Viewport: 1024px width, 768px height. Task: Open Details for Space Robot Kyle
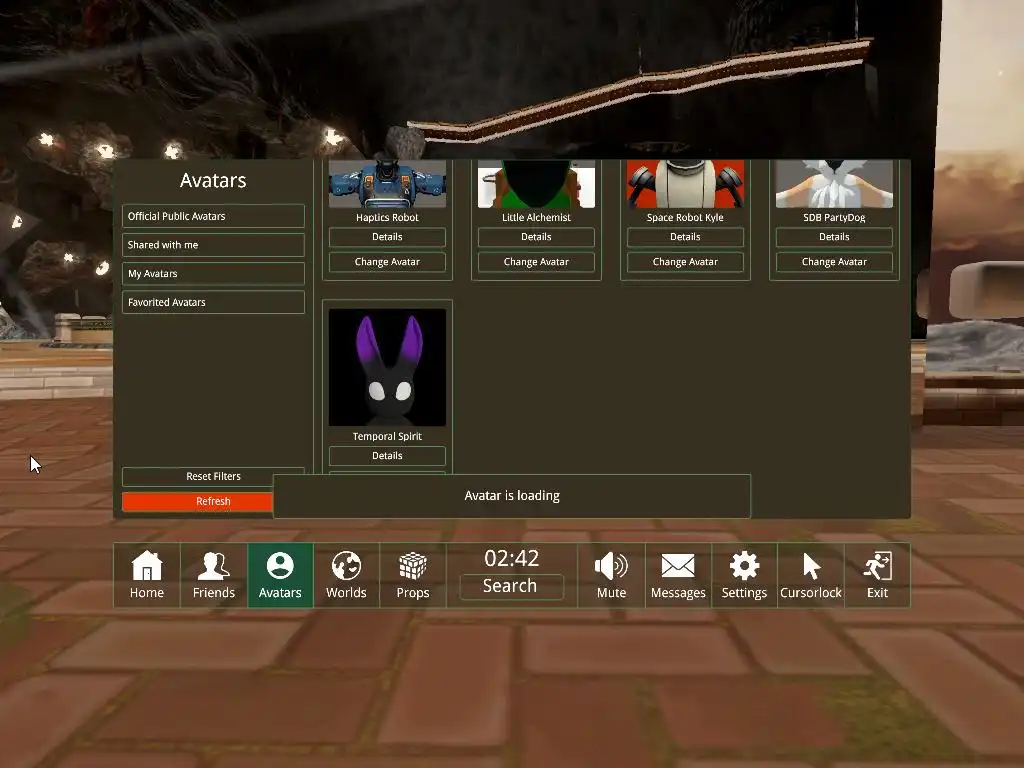click(x=685, y=237)
